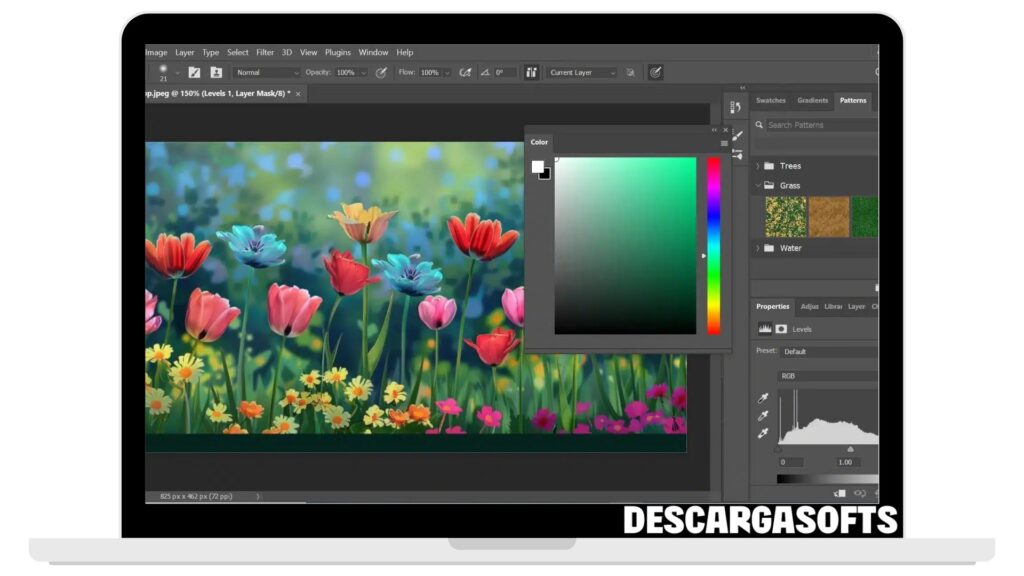Image resolution: width=1024 pixels, height=576 pixels.
Task: Expand the Trees pattern group
Action: click(x=758, y=166)
